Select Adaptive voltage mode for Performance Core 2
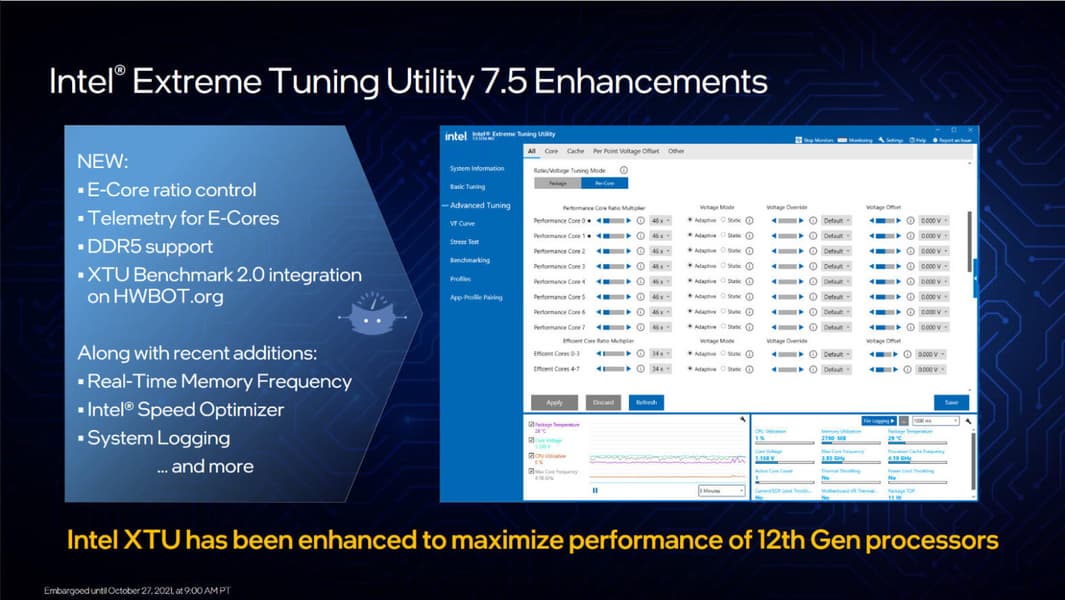 (690, 251)
